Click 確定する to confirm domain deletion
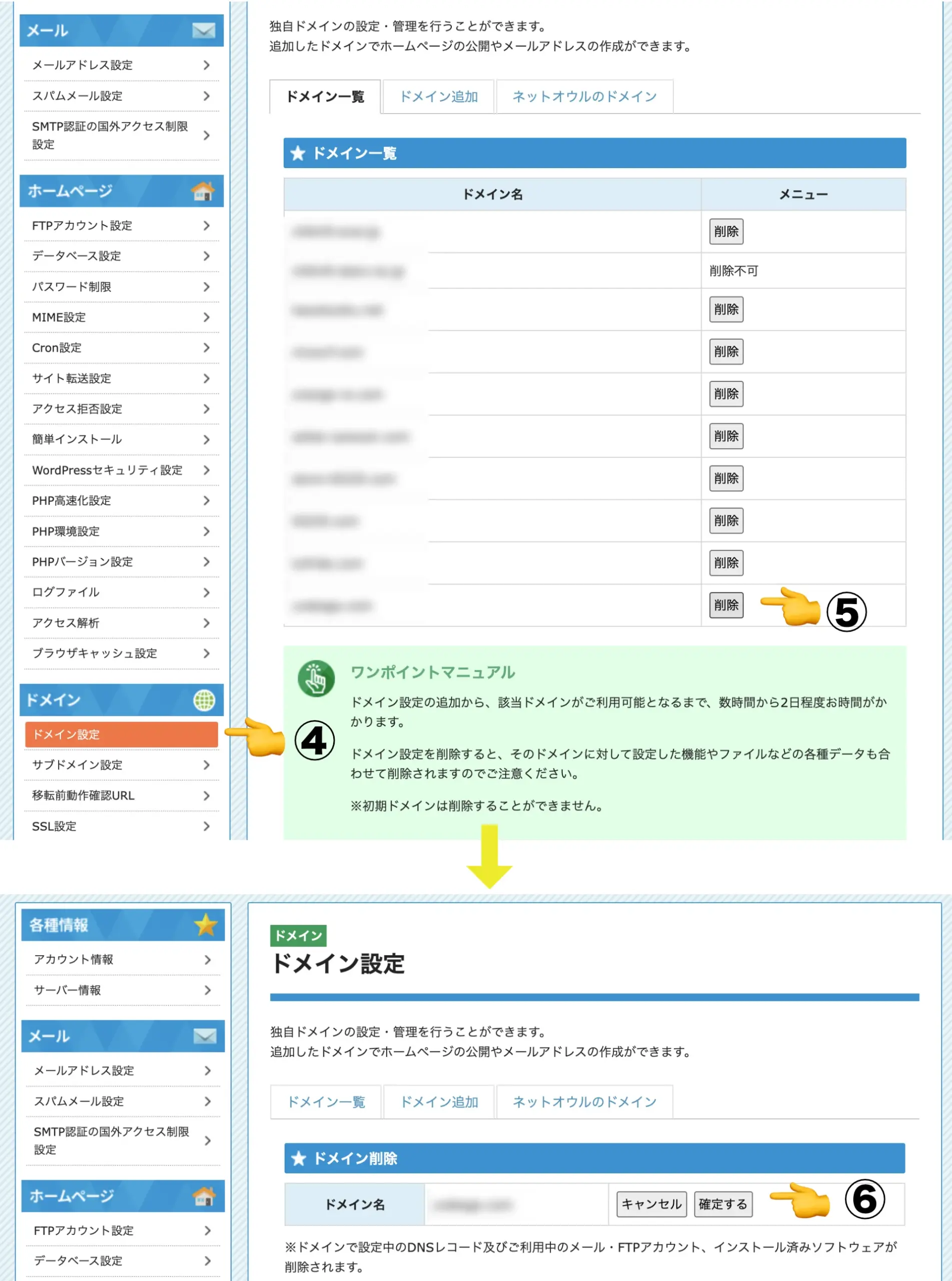 point(723,1203)
